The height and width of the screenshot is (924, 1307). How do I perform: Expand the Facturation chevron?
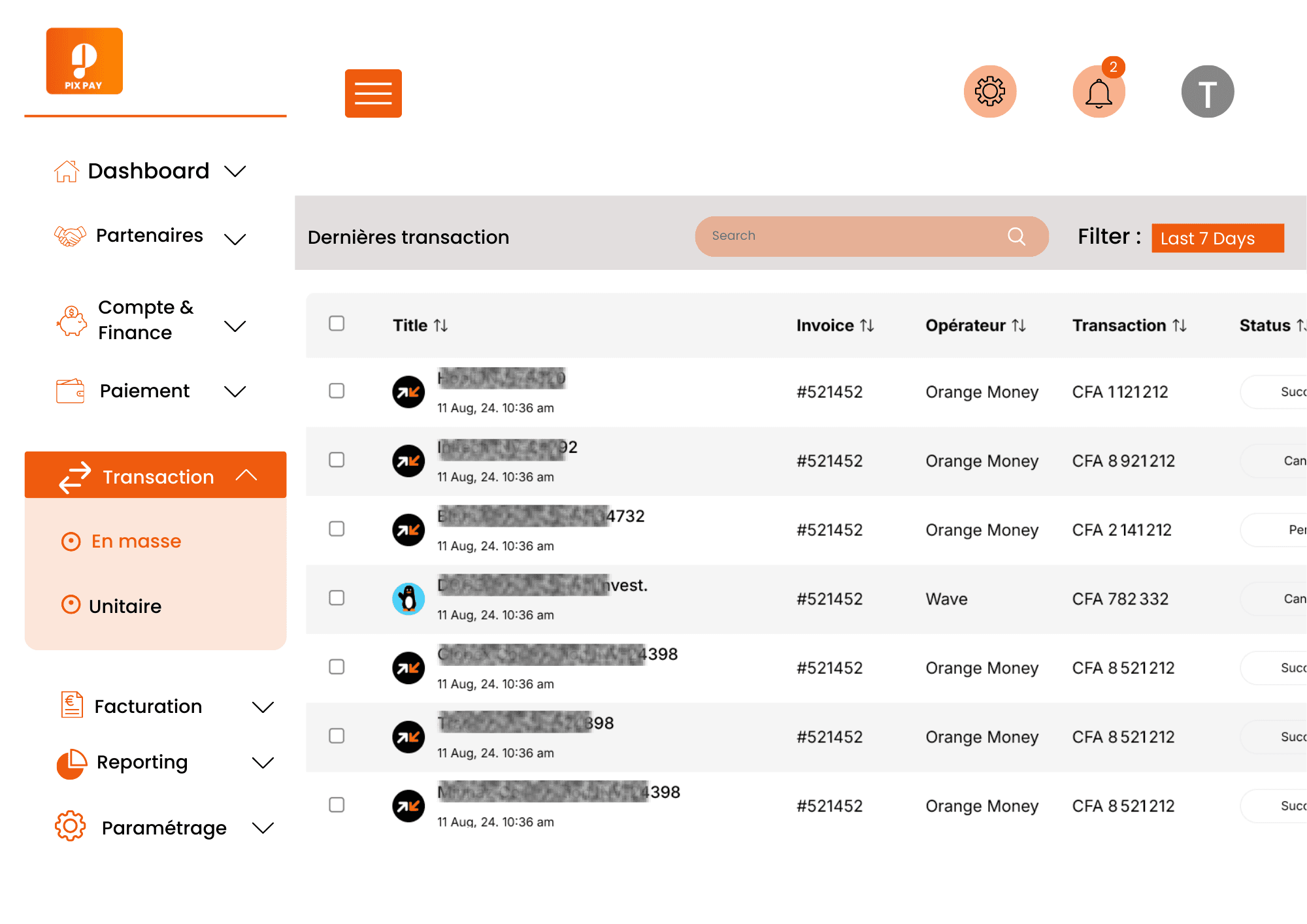[x=263, y=707]
